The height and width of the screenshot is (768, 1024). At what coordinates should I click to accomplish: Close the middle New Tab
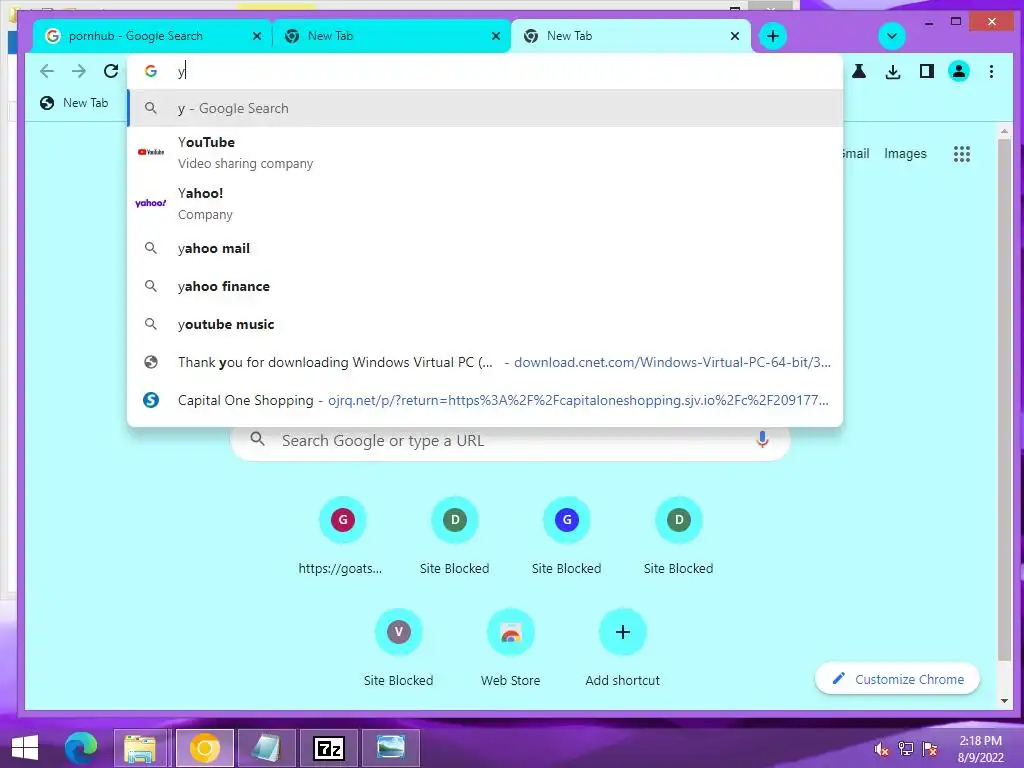click(496, 36)
